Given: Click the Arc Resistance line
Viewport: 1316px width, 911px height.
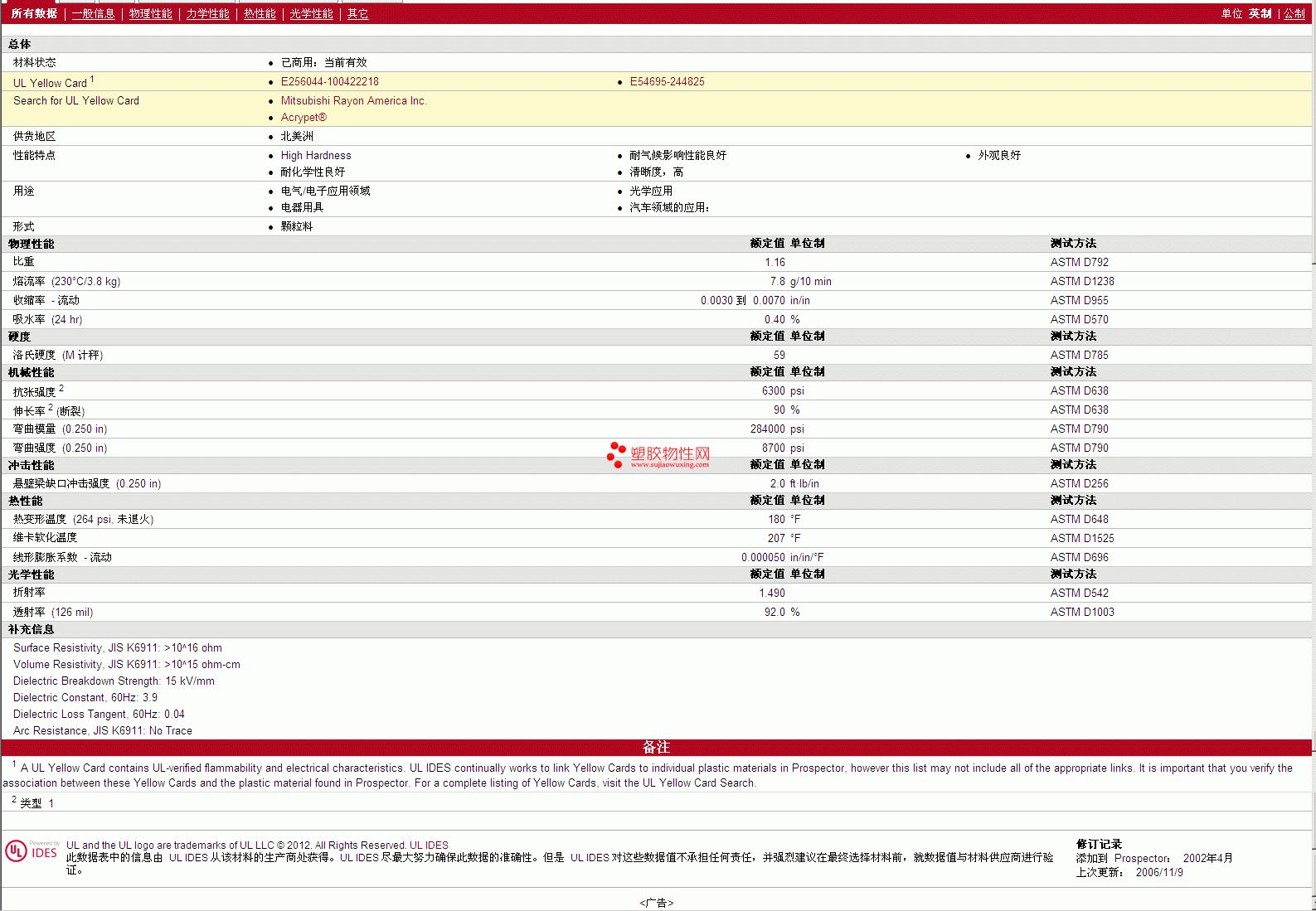Looking at the screenshot, I should (x=103, y=731).
